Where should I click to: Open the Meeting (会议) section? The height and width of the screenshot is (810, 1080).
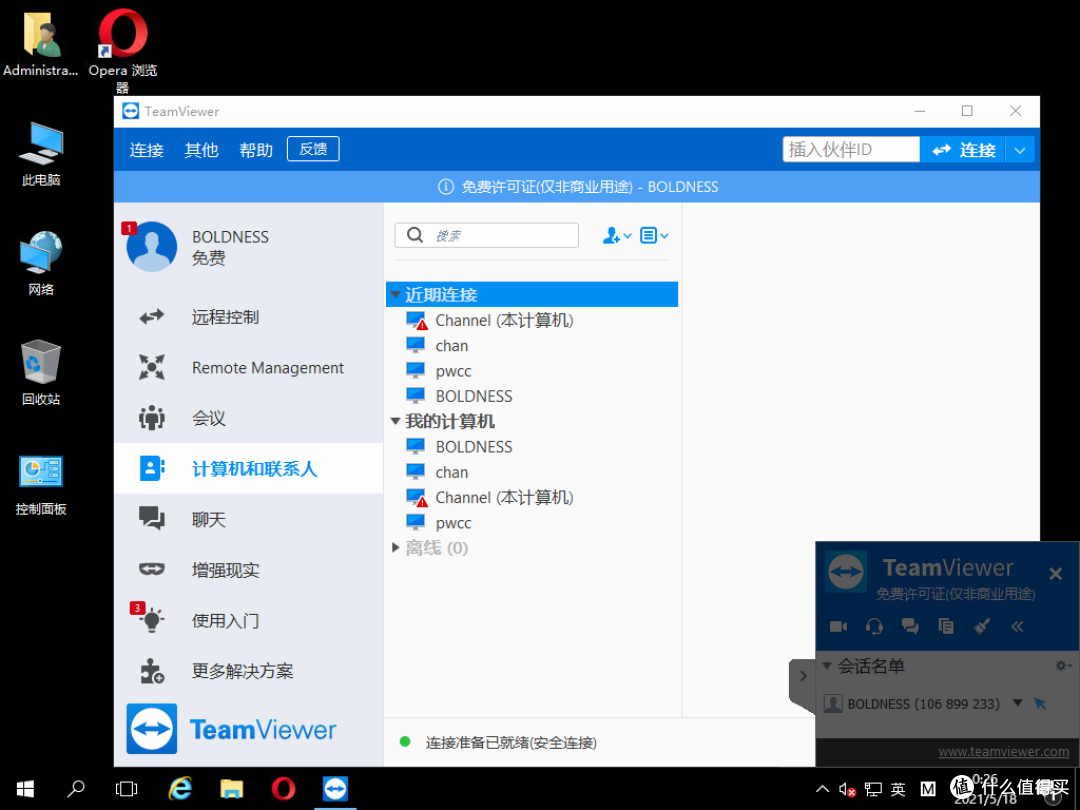pyautogui.click(x=248, y=418)
